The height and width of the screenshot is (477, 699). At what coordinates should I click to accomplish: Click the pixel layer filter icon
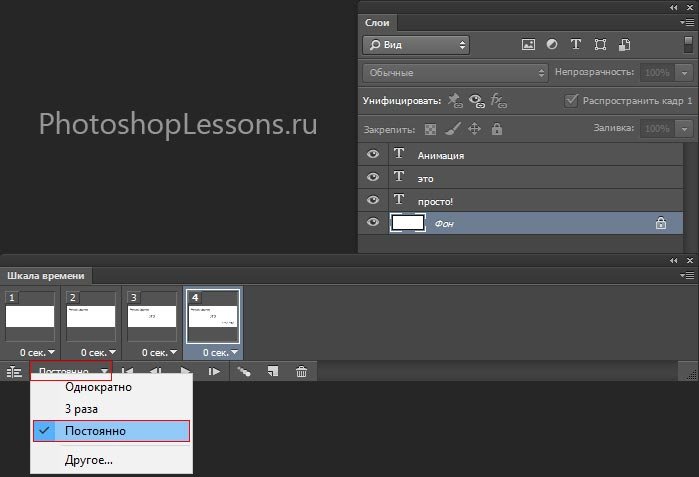[529, 45]
